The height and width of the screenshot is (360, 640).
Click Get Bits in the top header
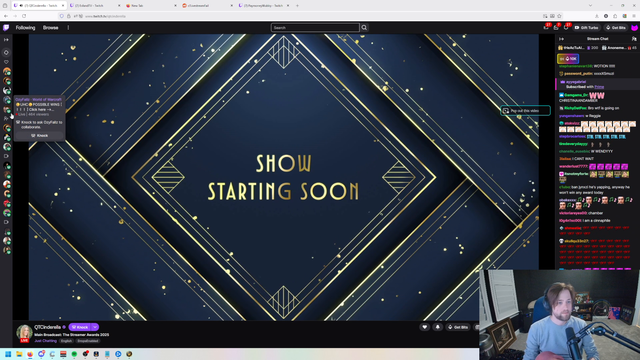(x=616, y=28)
